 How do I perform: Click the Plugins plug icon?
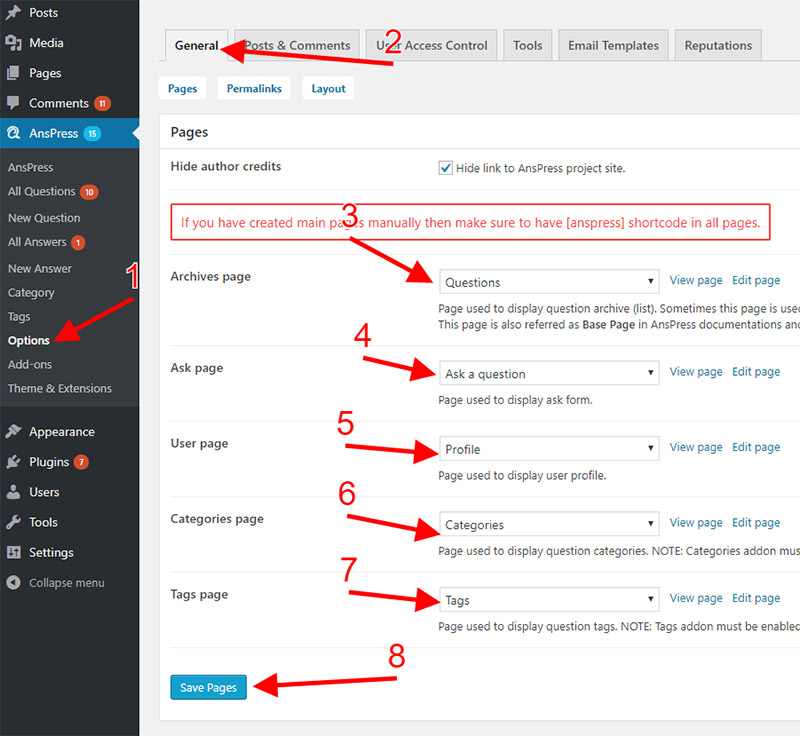(13, 462)
